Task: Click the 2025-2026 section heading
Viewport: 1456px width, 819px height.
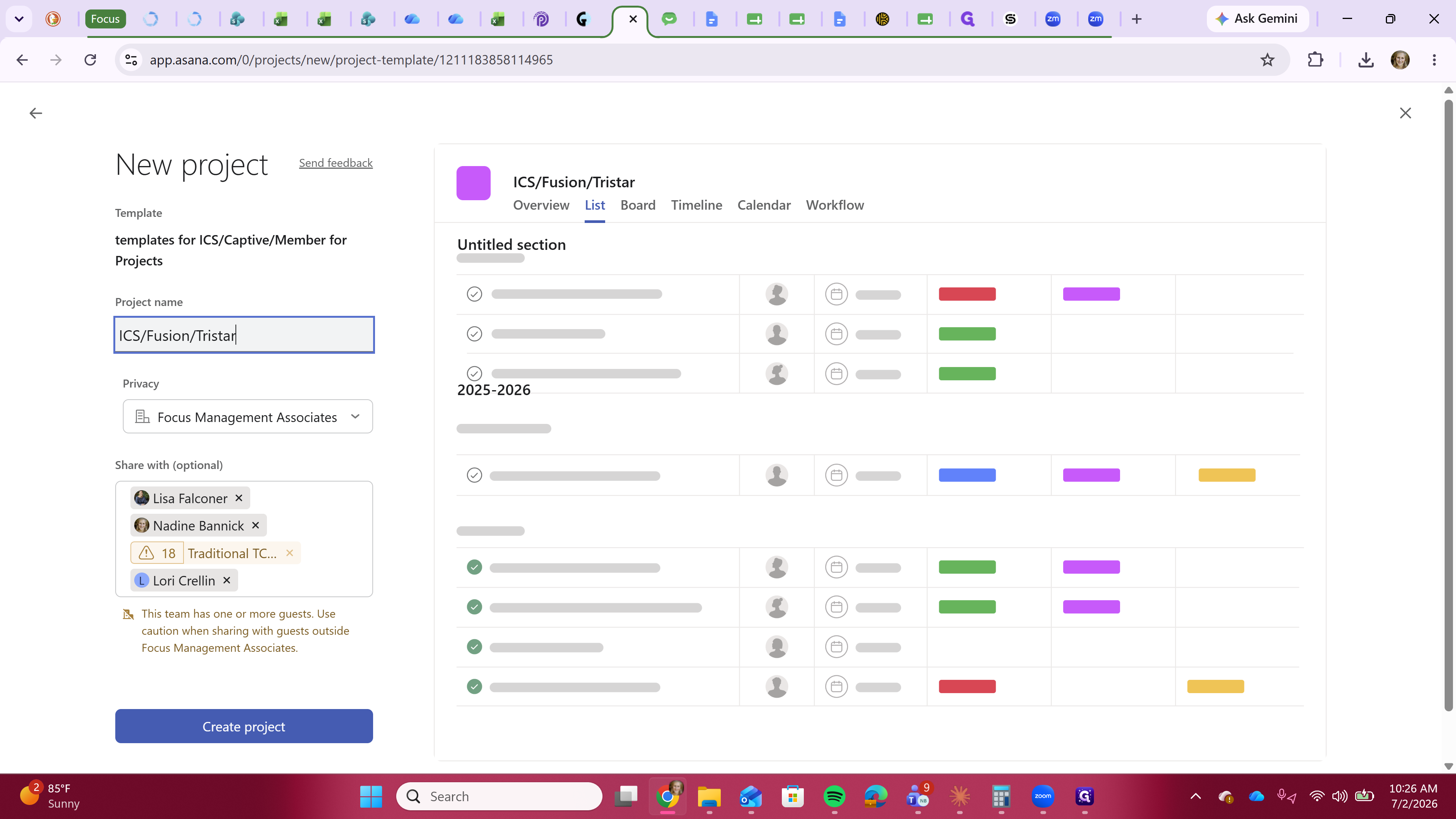Action: 494,390
